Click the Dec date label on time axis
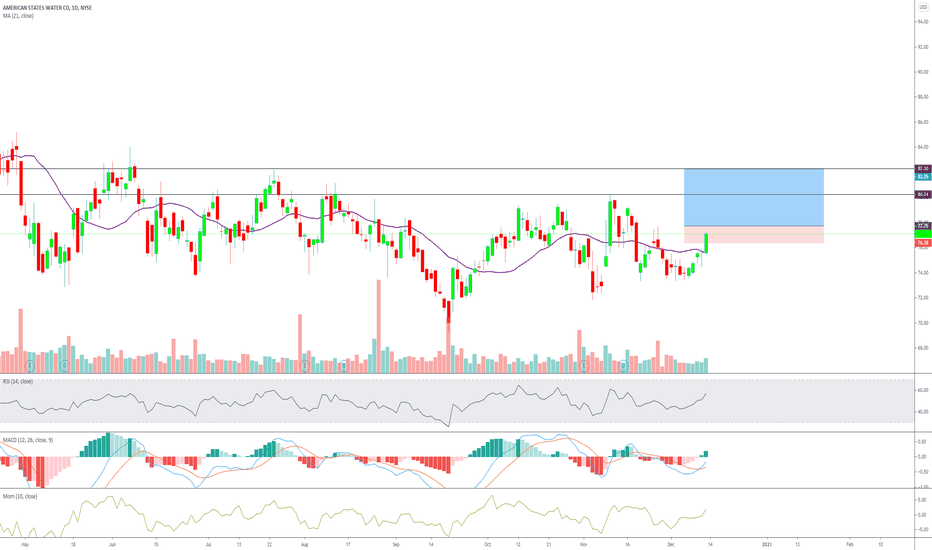The height and width of the screenshot is (550, 932). point(671,544)
